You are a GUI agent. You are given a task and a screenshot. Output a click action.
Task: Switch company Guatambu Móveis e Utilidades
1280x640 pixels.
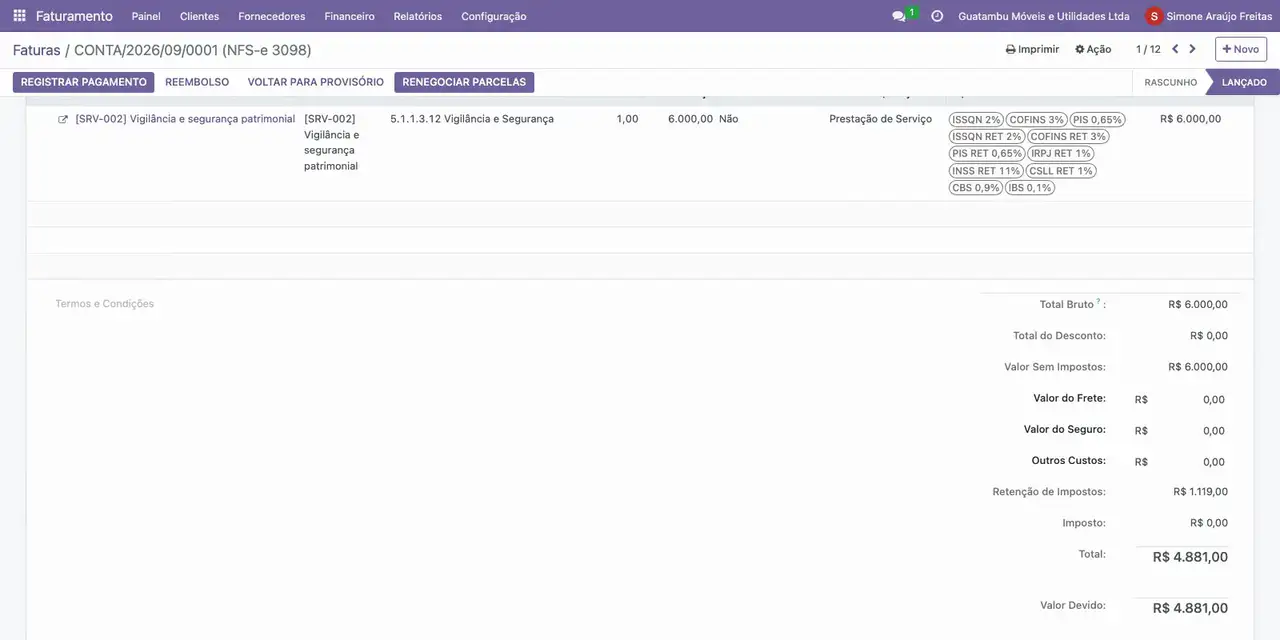(x=1044, y=16)
